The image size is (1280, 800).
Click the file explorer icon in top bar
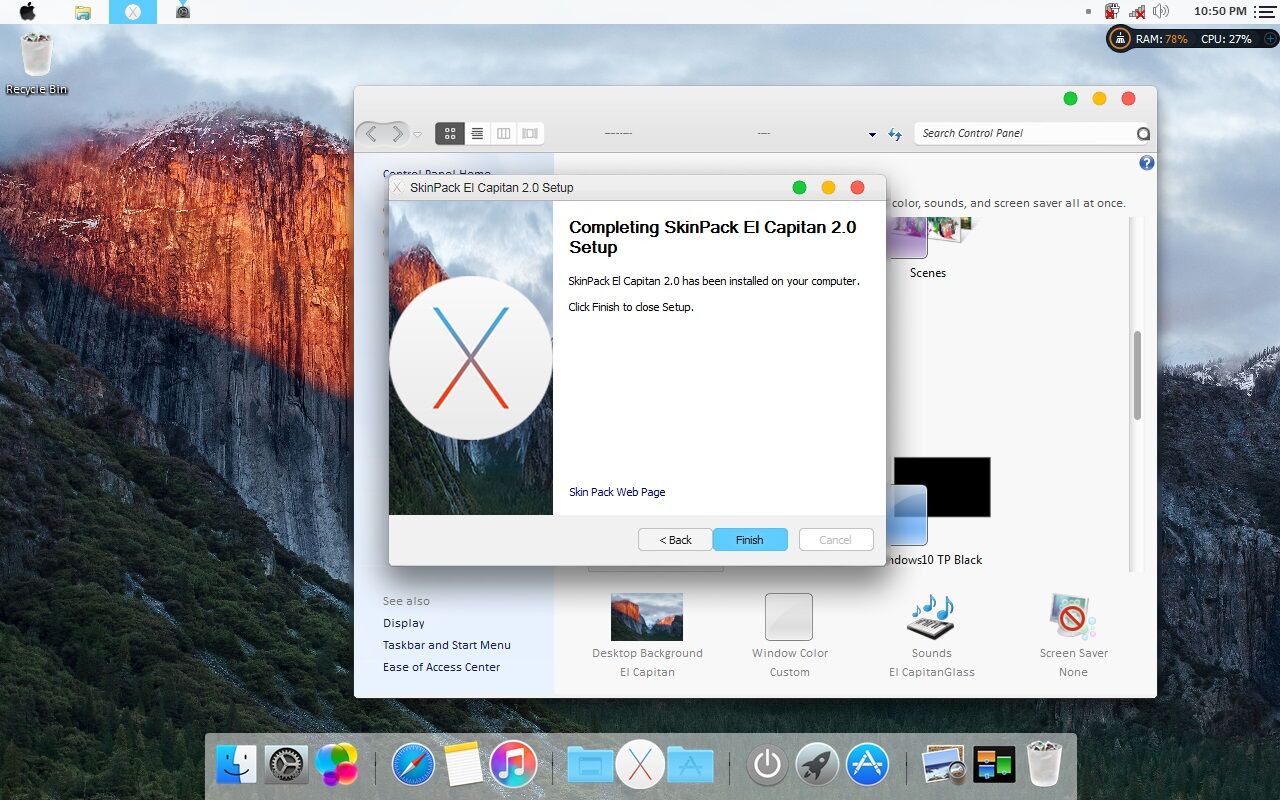pyautogui.click(x=83, y=12)
